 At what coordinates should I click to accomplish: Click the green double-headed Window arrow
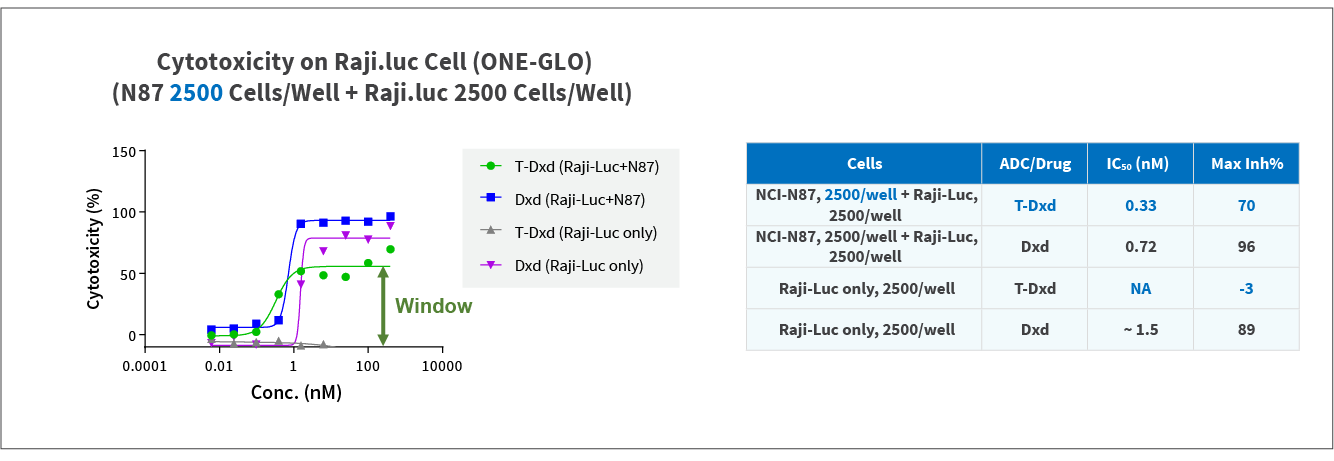(x=383, y=306)
